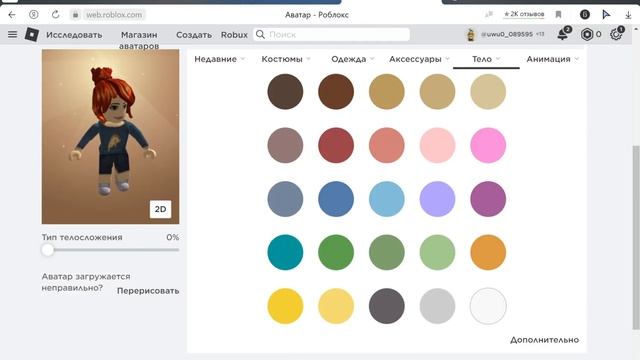Click the site lock security icon

point(76,15)
